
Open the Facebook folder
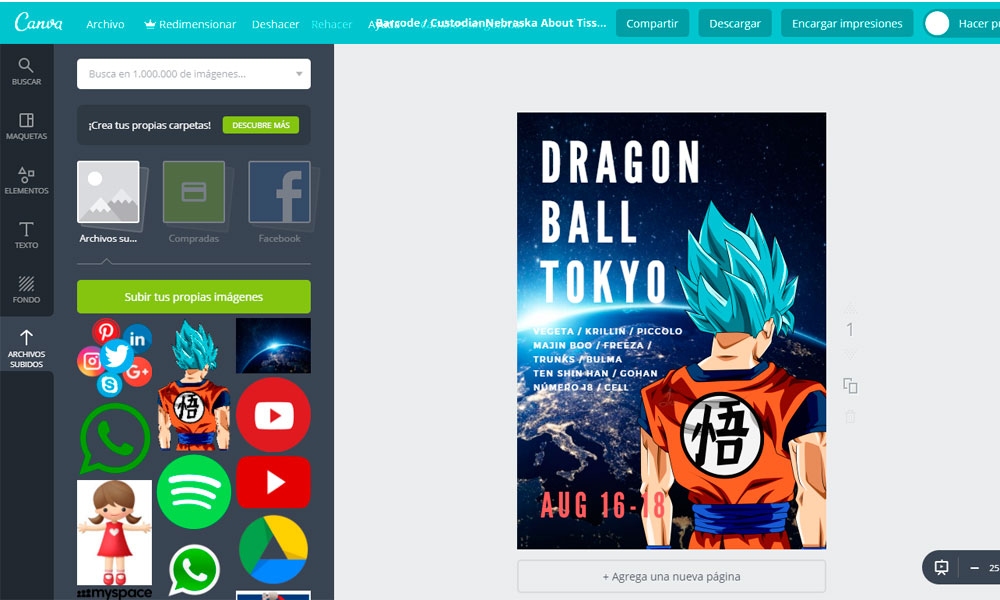tap(279, 201)
